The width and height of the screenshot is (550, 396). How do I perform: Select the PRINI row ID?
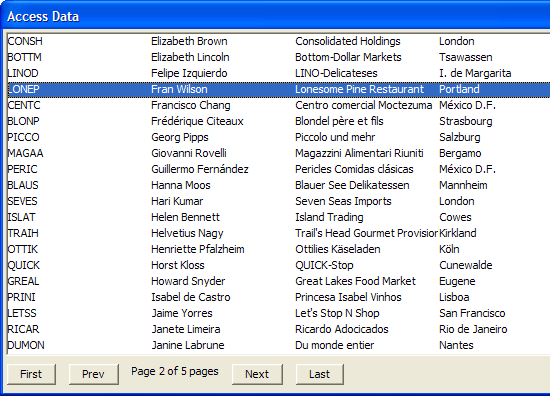(21, 297)
